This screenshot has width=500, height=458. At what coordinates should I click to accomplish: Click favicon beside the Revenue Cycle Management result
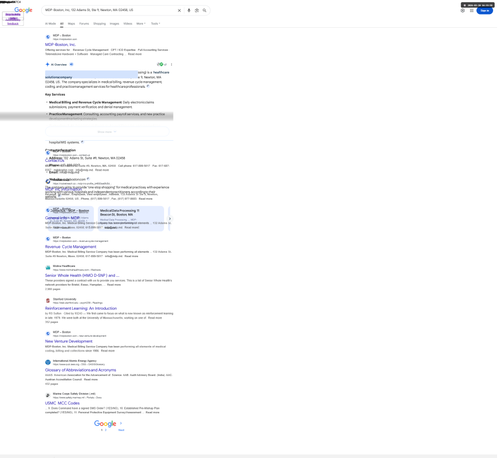pyautogui.click(x=48, y=239)
